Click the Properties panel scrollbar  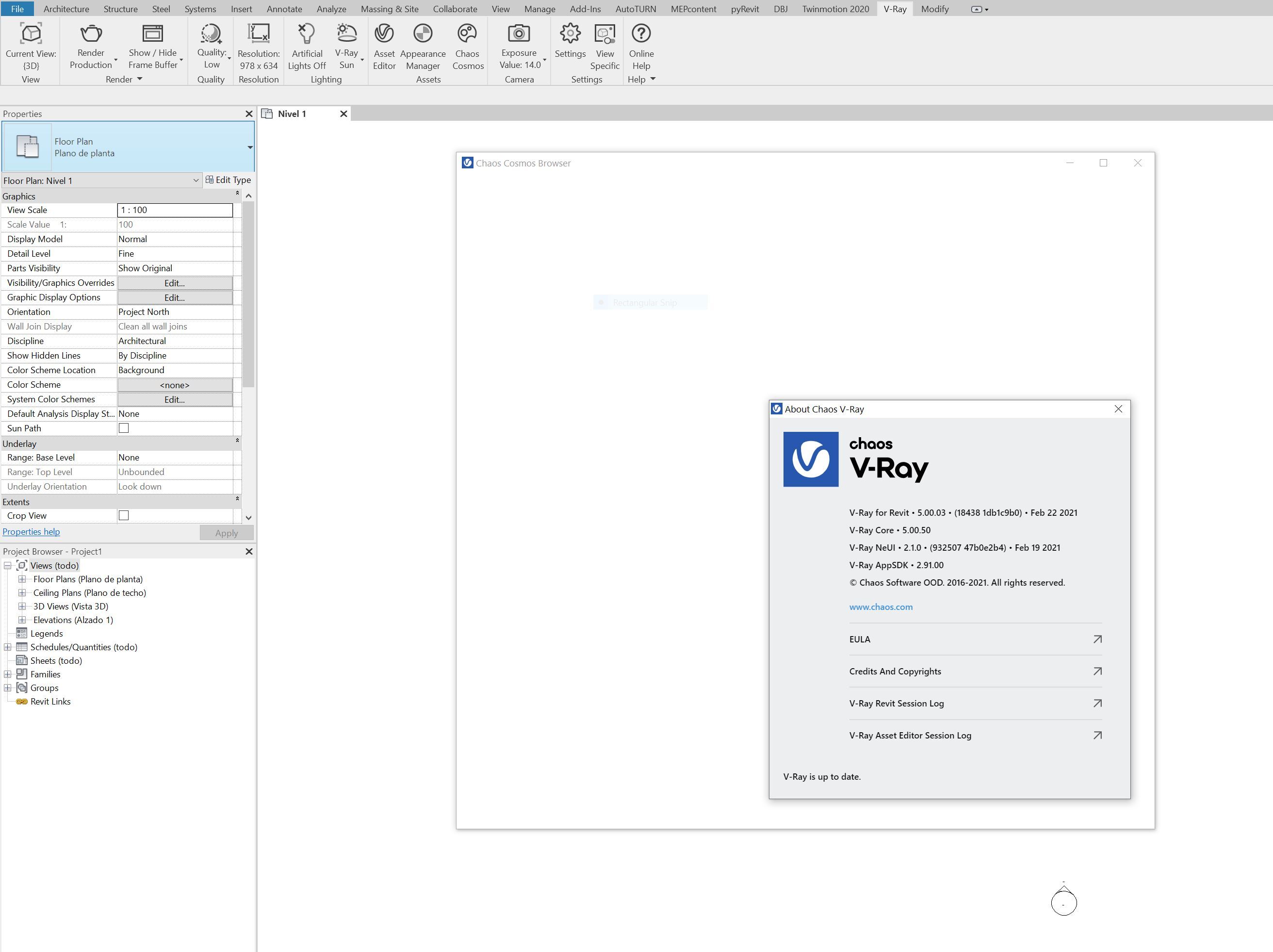coord(248,295)
